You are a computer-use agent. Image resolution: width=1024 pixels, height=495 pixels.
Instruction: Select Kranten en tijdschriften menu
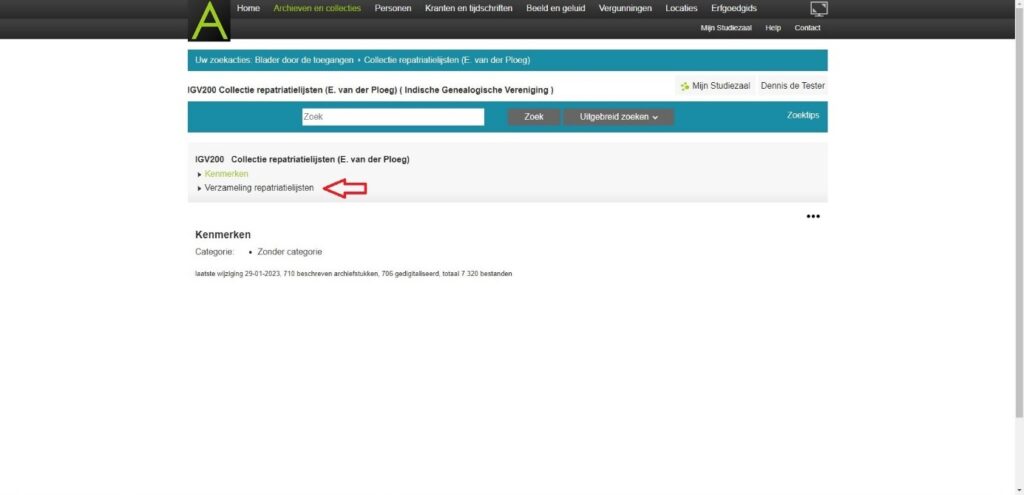(x=469, y=8)
